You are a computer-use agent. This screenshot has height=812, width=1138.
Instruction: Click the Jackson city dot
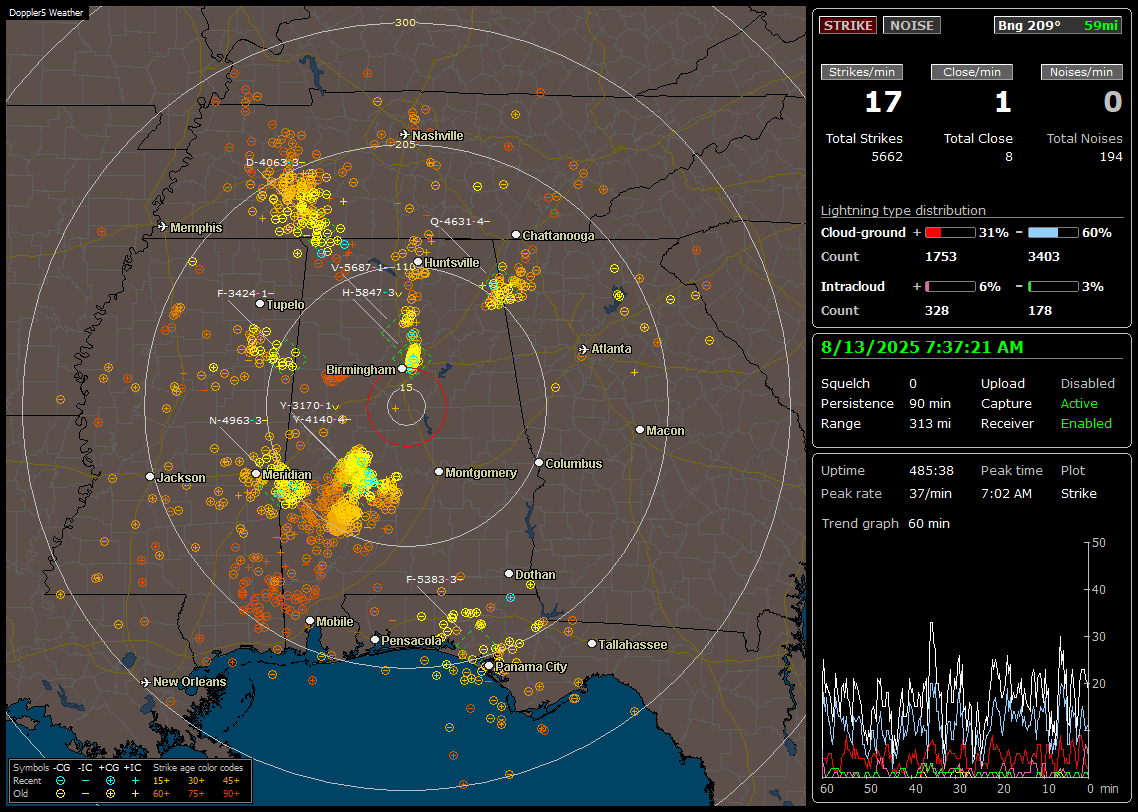[x=150, y=477]
